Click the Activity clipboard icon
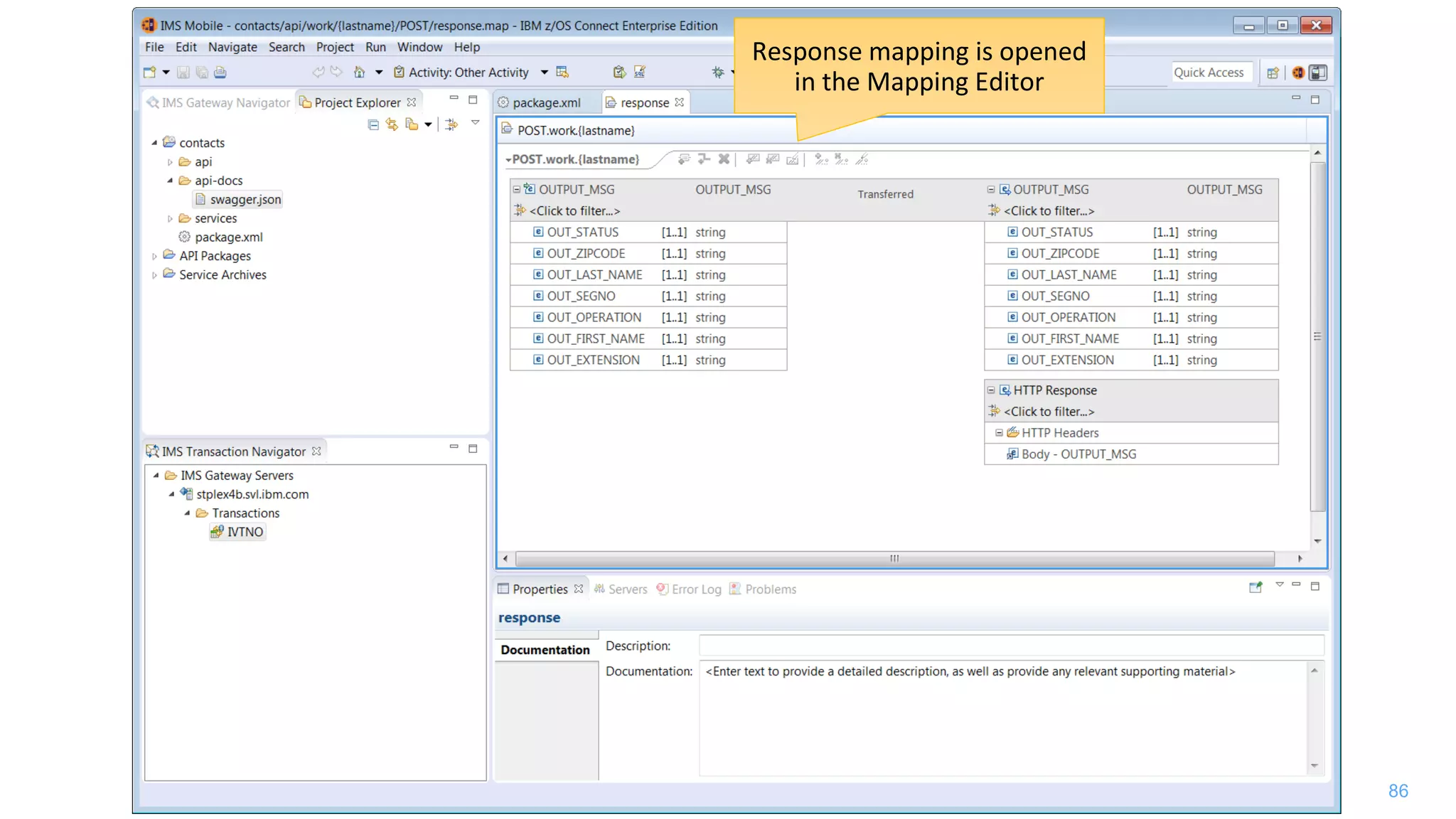 tap(399, 72)
